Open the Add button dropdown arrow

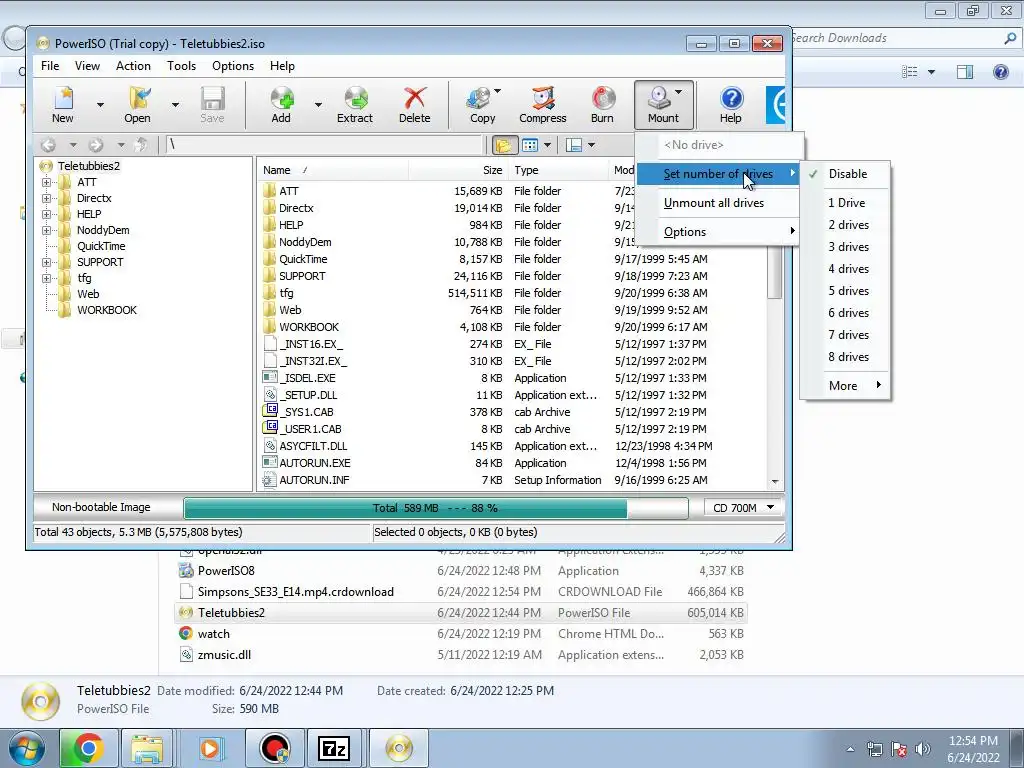tap(318, 104)
